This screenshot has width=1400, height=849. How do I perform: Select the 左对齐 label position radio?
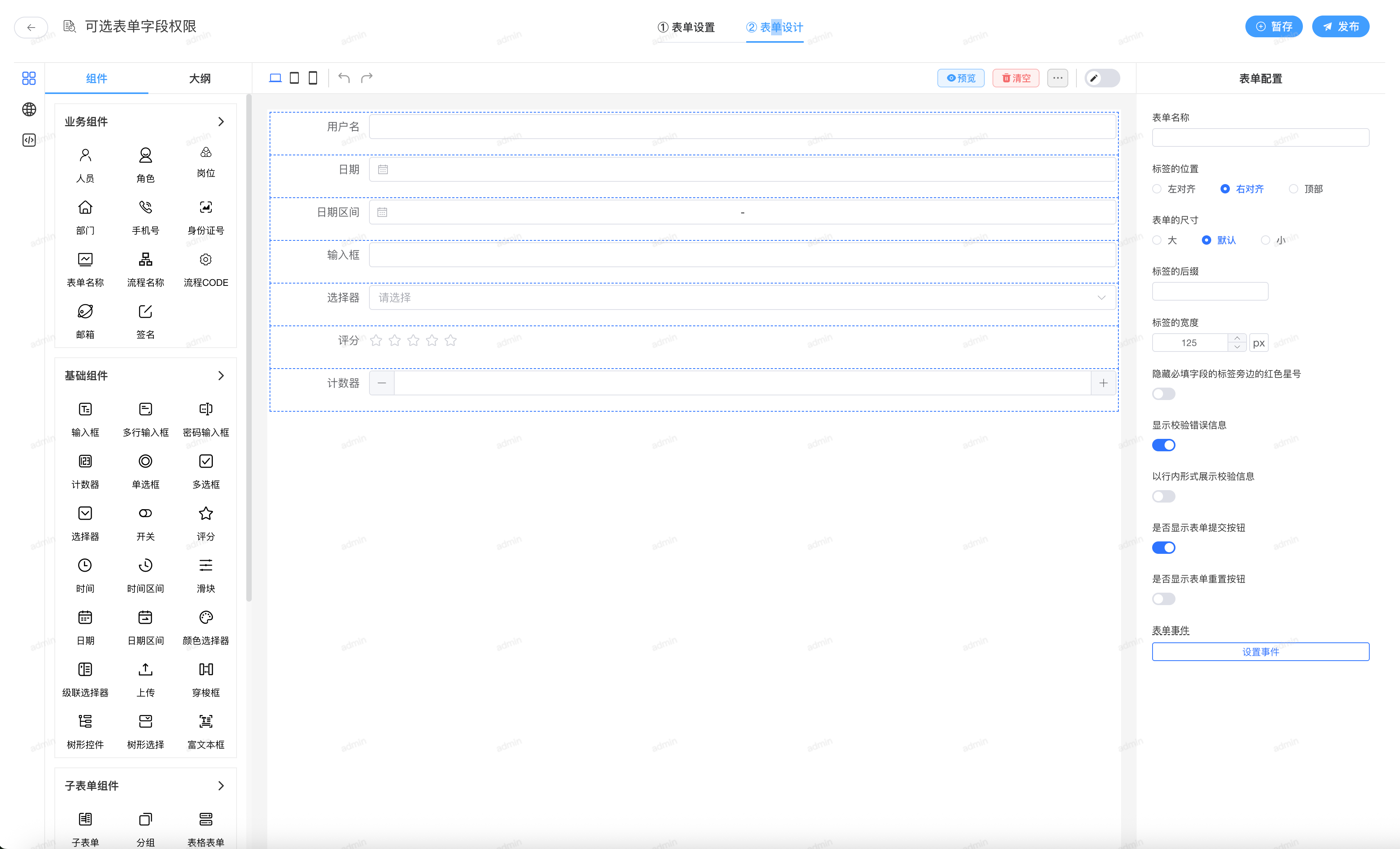pos(1157,189)
